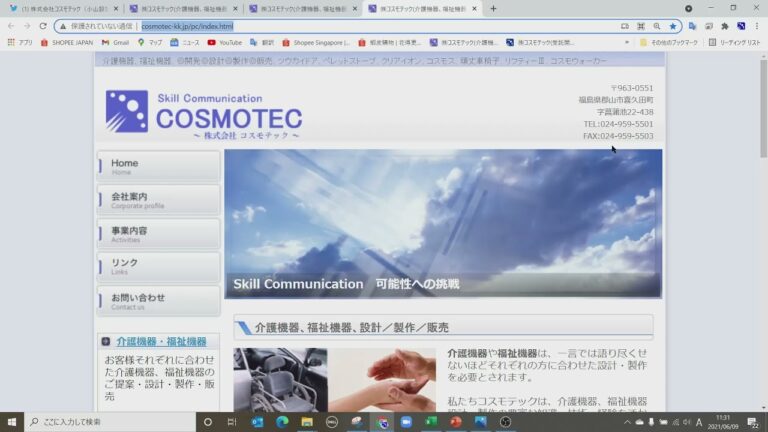Open the News bookmark (ニュース)
The width and height of the screenshot is (768, 432).
tap(185, 43)
